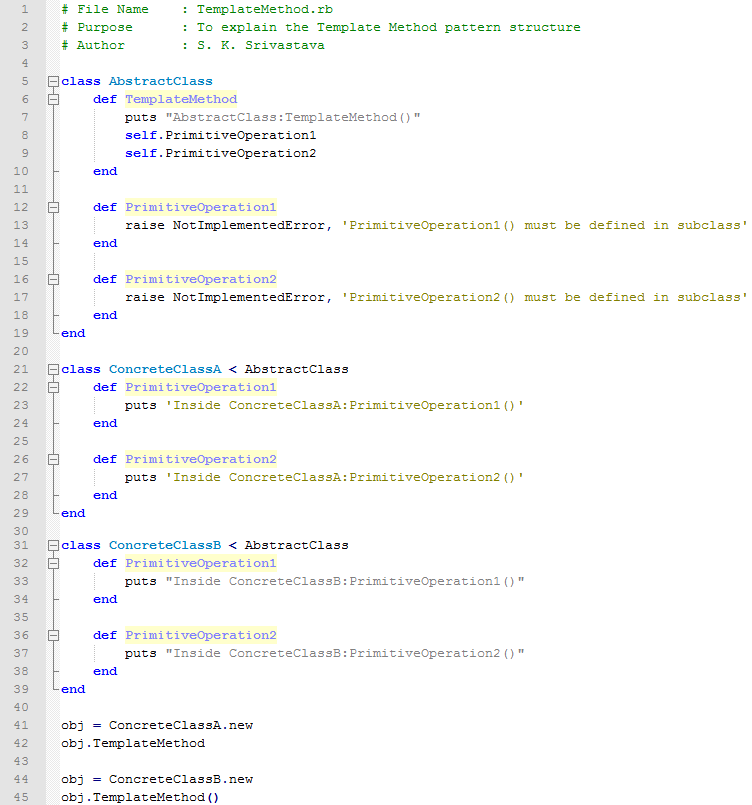The image size is (752, 805).
Task: Collapse ConcreteClassB class fold marker
Action: (x=53, y=545)
